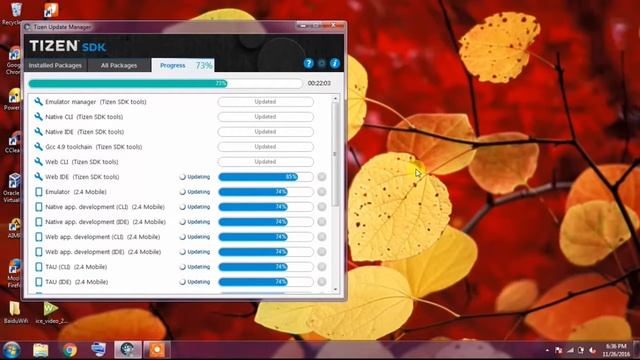Switch to All Packages tab
Viewport: 640px width, 360px height.
(x=119, y=65)
